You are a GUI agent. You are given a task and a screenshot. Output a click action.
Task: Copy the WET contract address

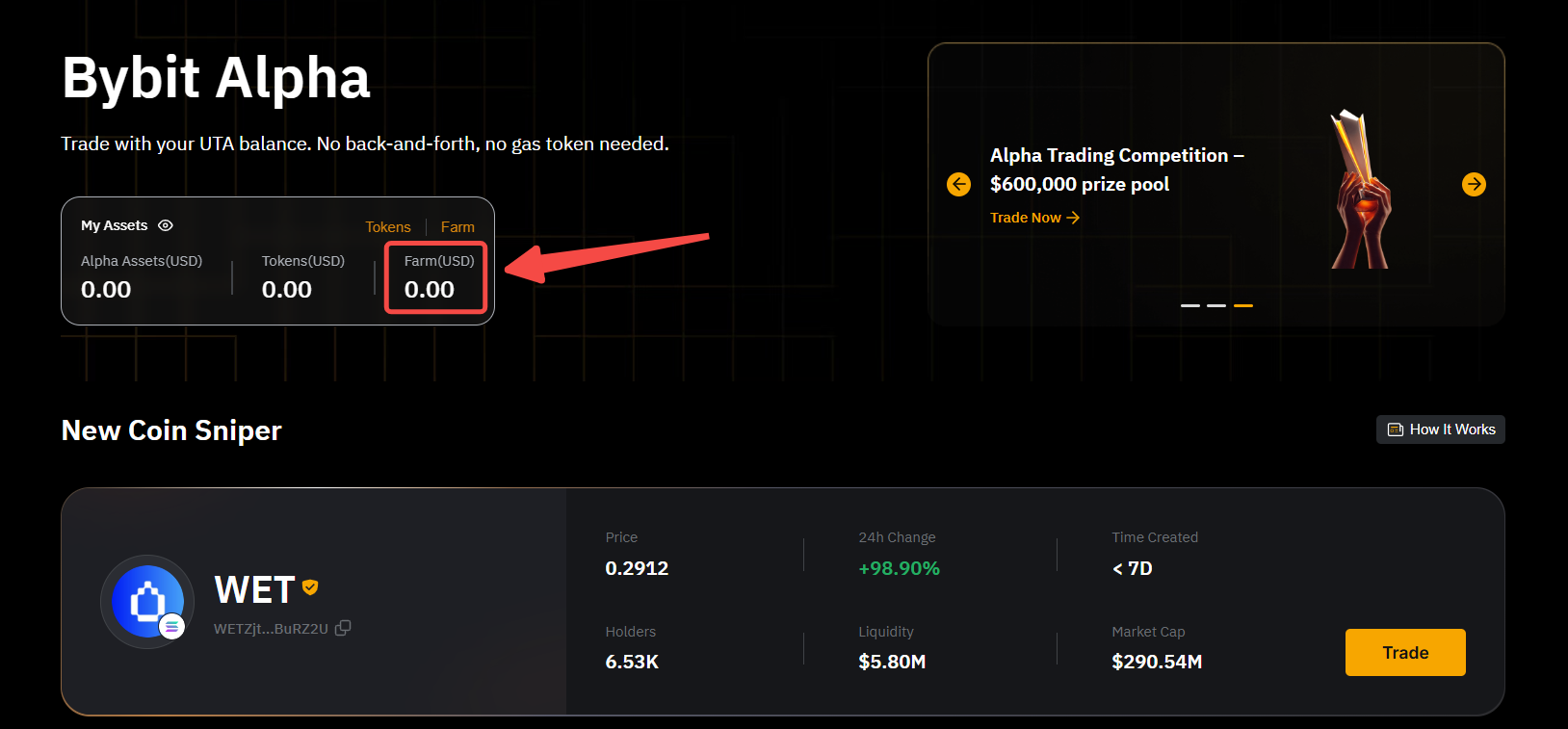pyautogui.click(x=343, y=628)
